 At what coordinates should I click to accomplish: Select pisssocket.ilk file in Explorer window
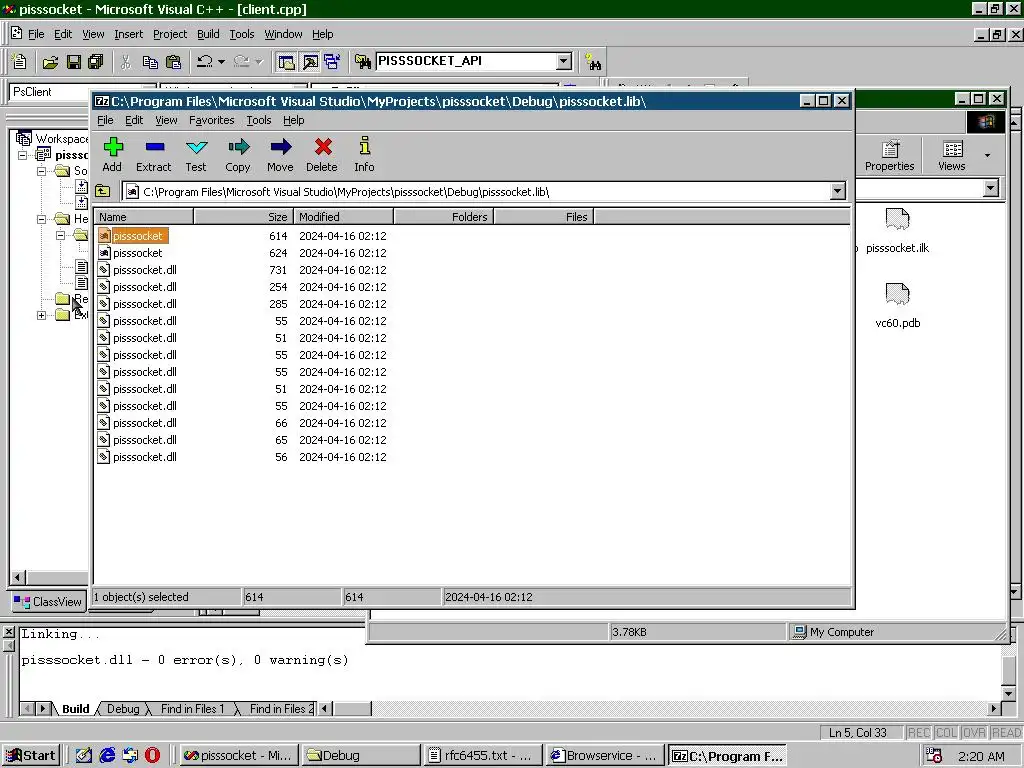pos(897,230)
